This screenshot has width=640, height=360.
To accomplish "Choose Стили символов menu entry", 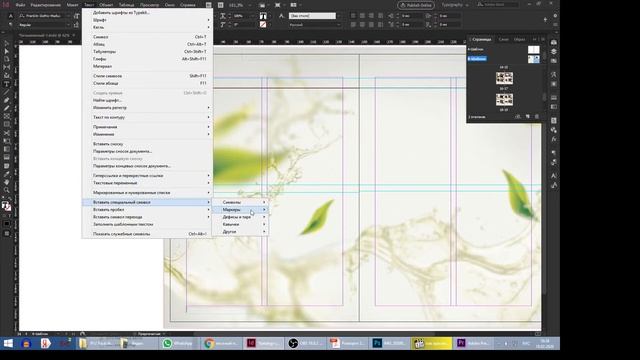I will [147, 76].
